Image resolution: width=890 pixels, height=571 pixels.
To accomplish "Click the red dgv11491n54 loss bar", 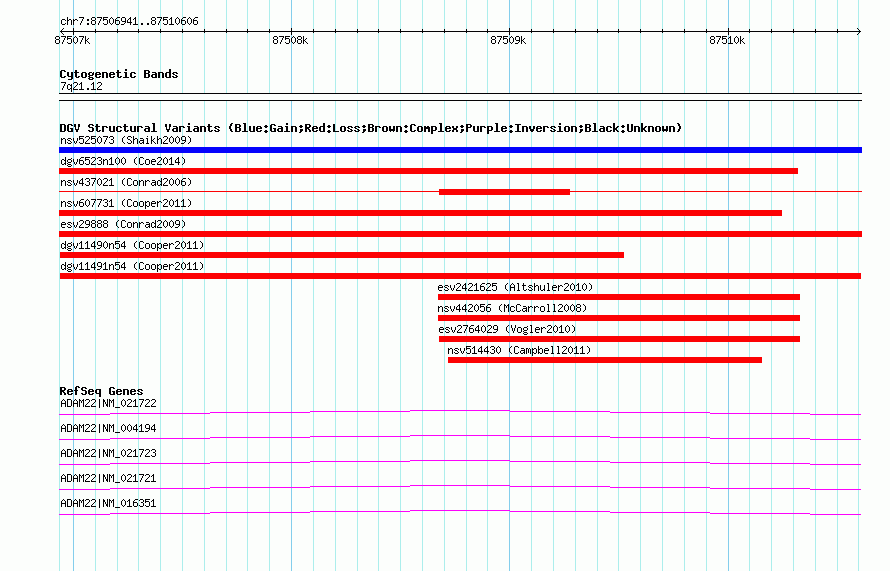I will coord(460,276).
